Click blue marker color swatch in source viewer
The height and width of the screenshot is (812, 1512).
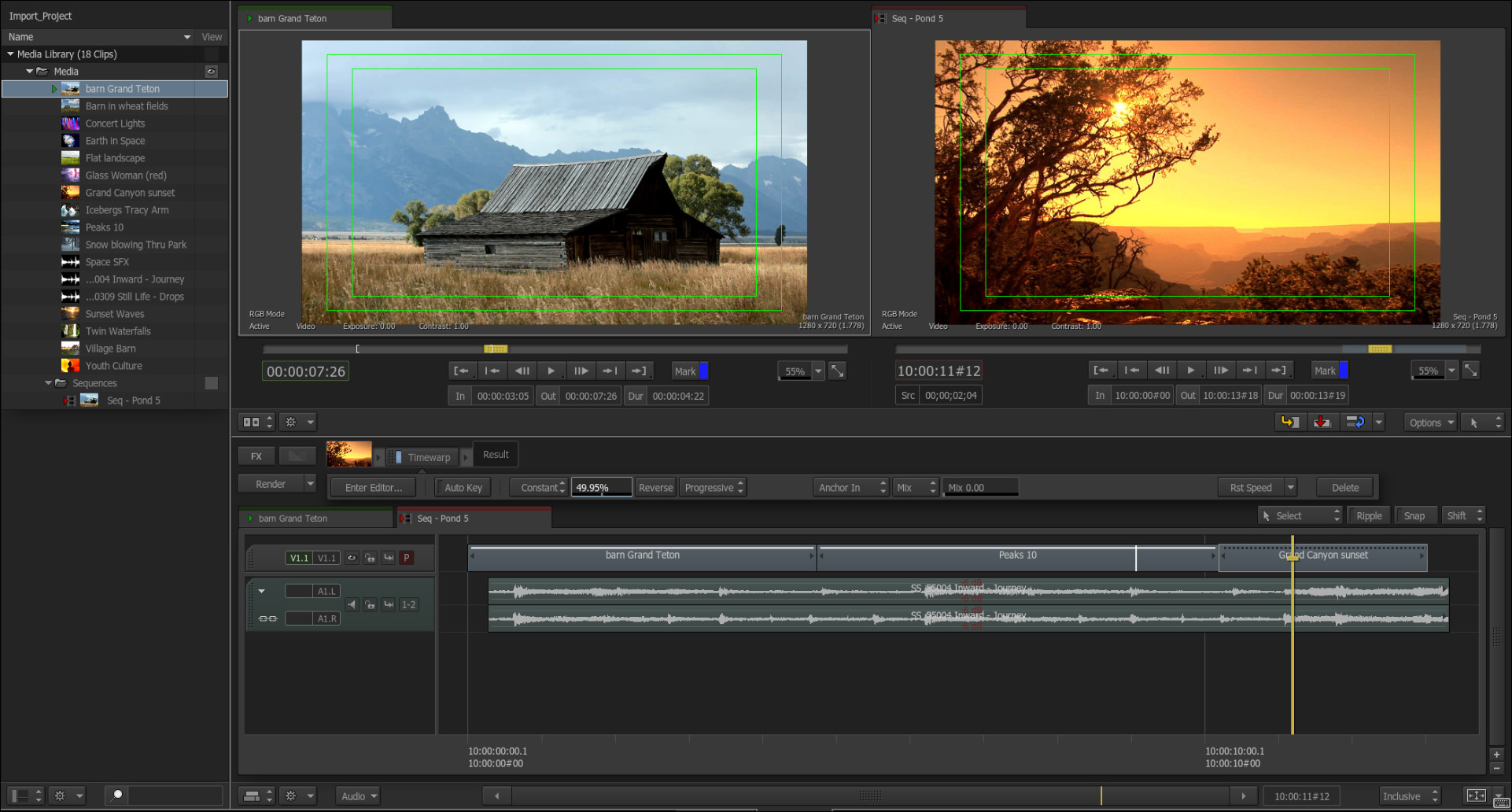point(704,371)
